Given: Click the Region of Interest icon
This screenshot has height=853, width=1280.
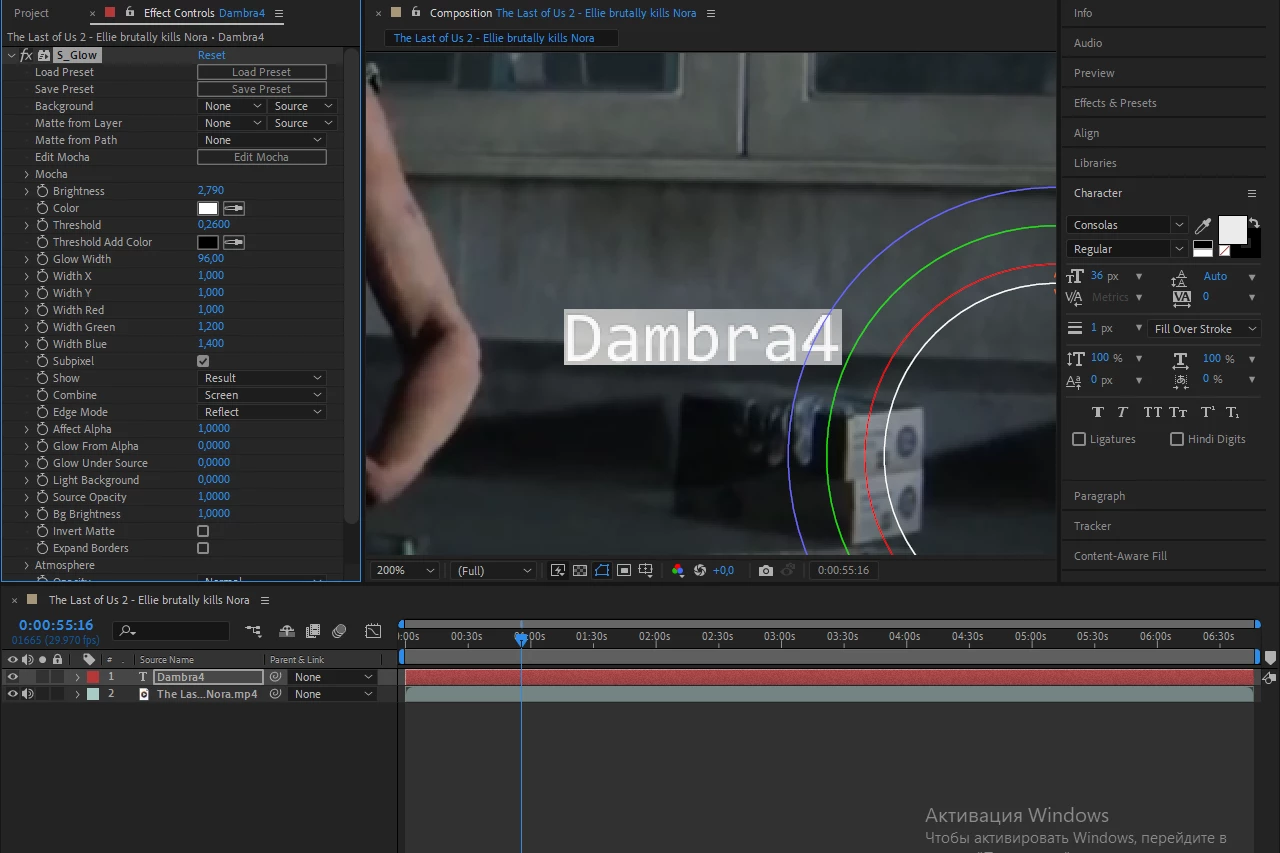Looking at the screenshot, I should [624, 570].
